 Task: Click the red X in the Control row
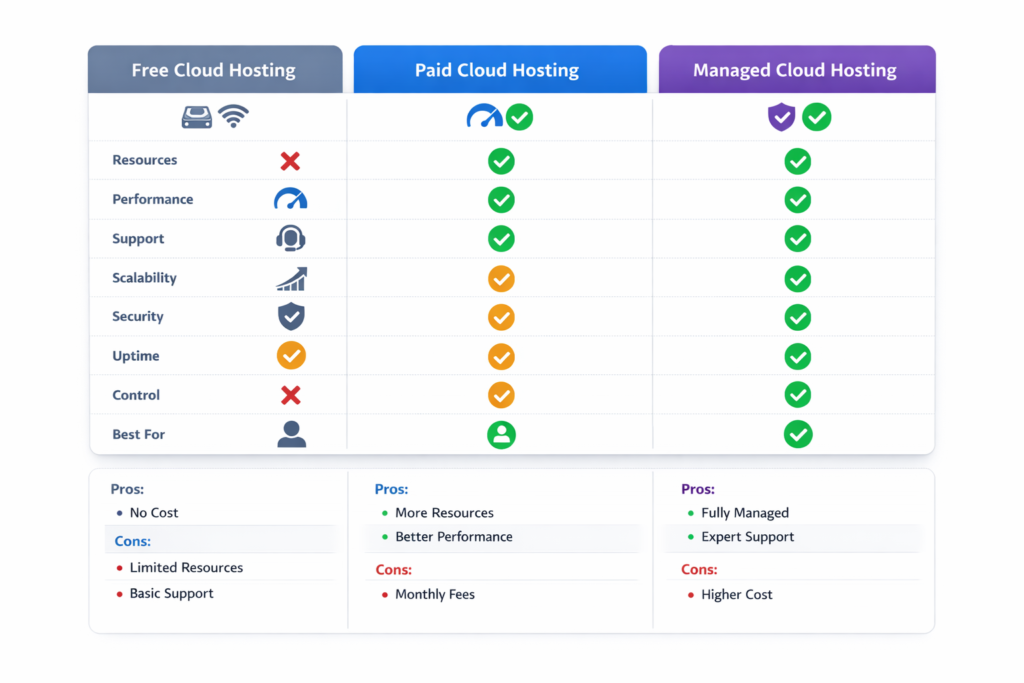(291, 395)
